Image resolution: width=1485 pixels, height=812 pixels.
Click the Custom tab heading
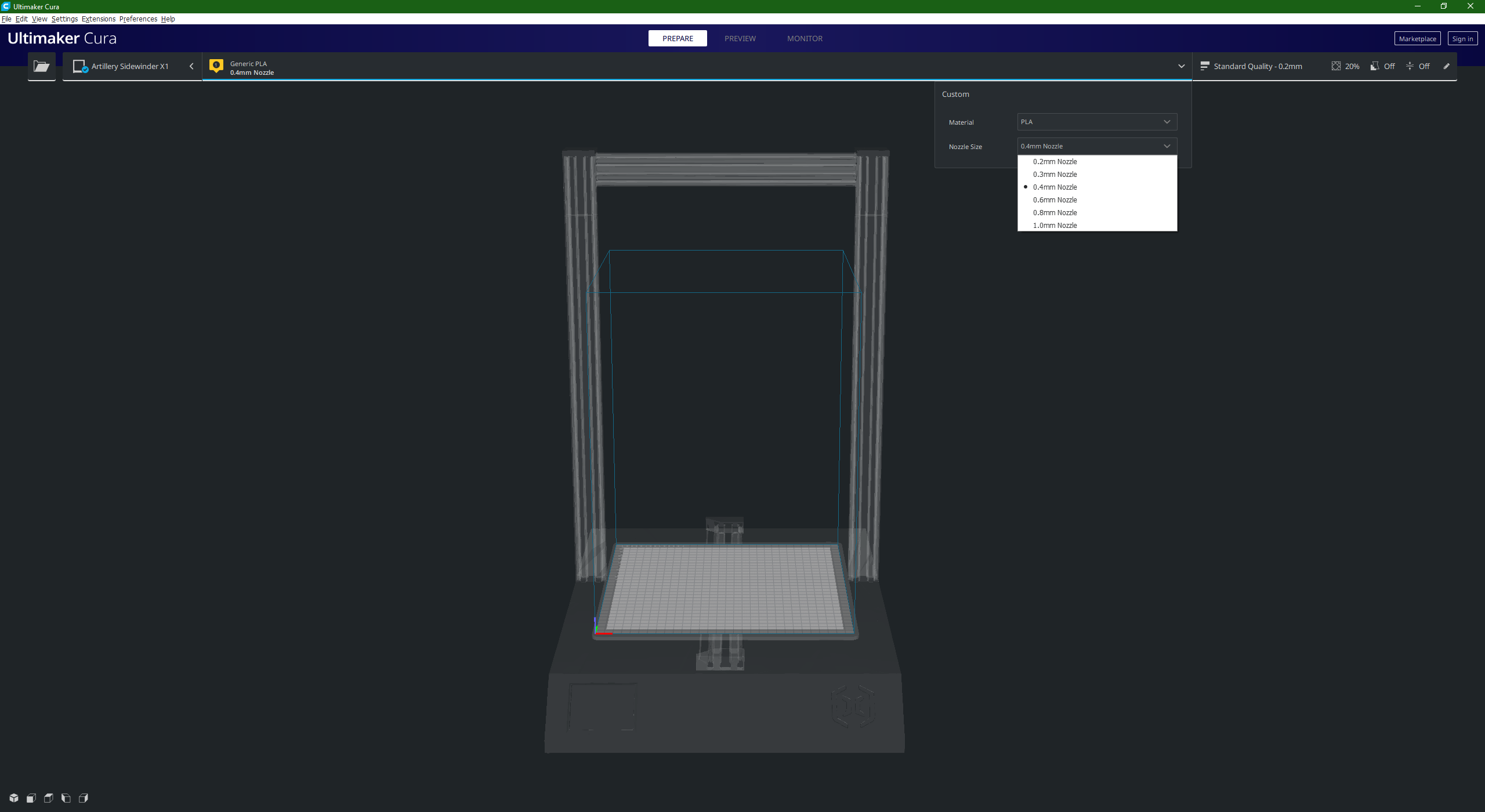955,94
